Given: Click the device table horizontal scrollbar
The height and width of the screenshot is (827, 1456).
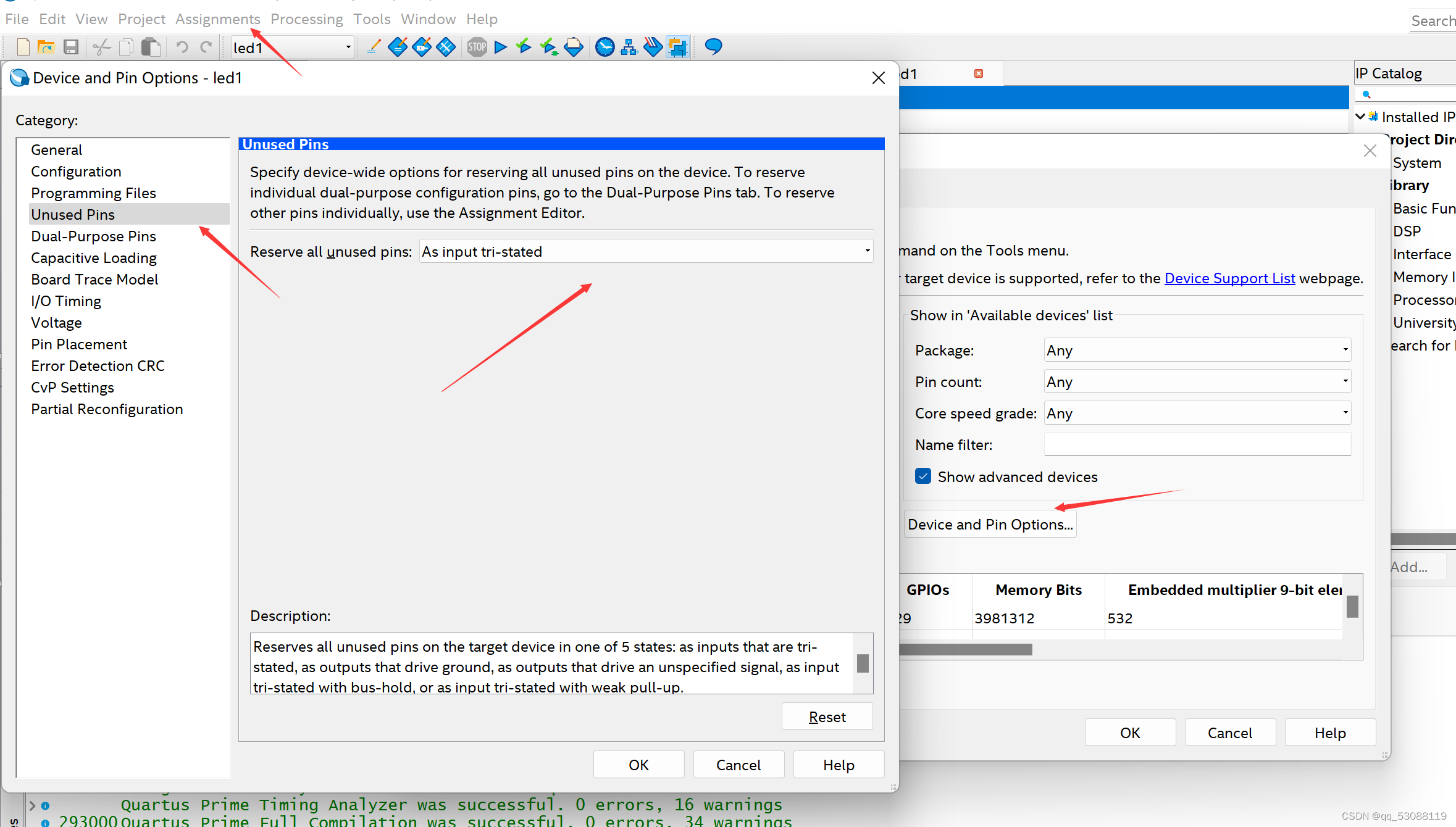Looking at the screenshot, I should [x=966, y=649].
